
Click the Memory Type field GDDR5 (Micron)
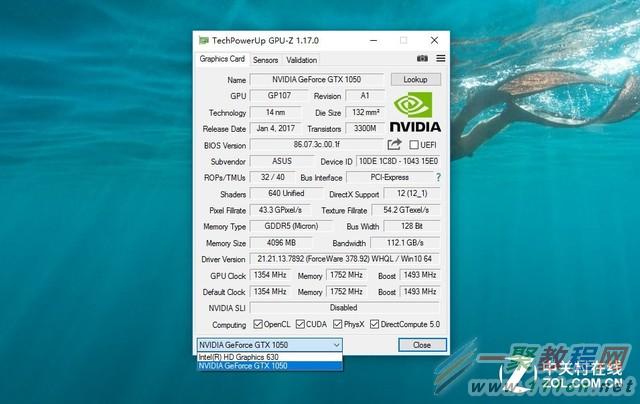(x=291, y=226)
